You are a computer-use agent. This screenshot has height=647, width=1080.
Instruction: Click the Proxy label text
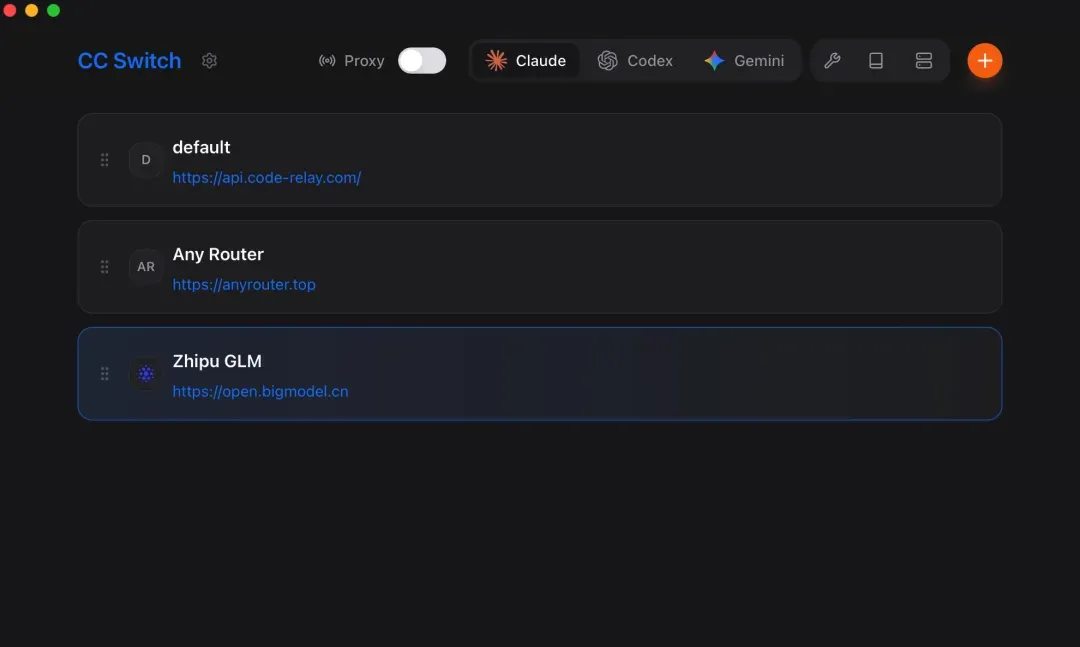click(x=364, y=61)
